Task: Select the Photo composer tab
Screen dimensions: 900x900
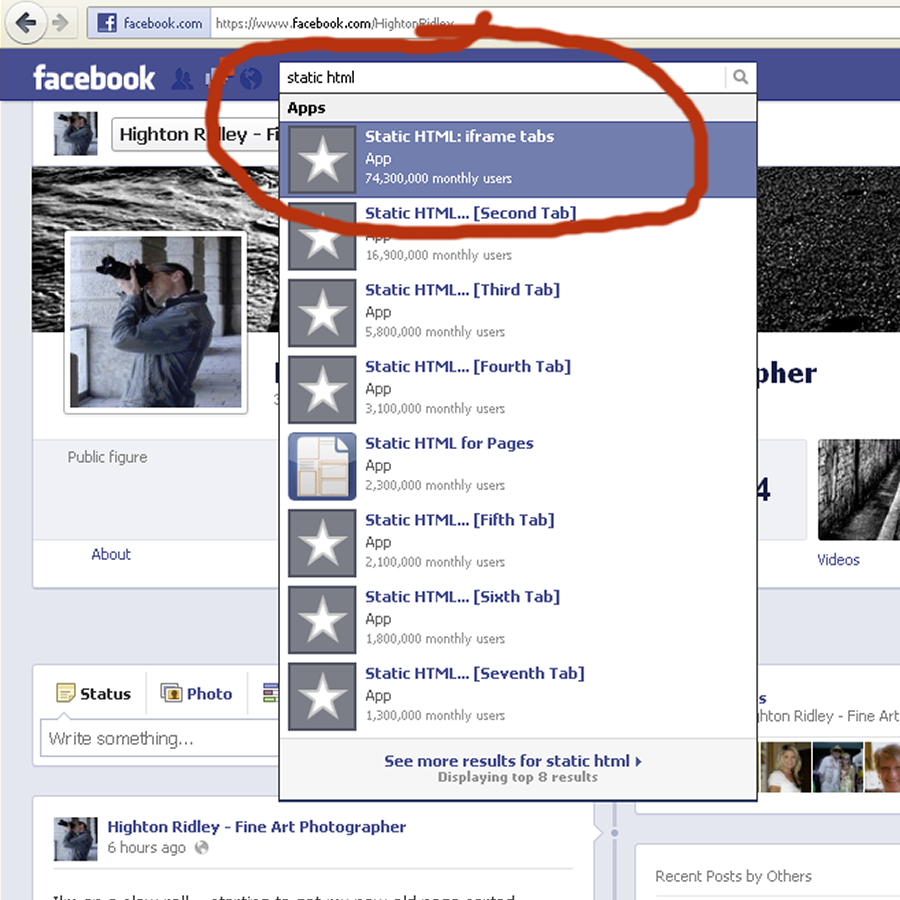Action: click(x=196, y=693)
